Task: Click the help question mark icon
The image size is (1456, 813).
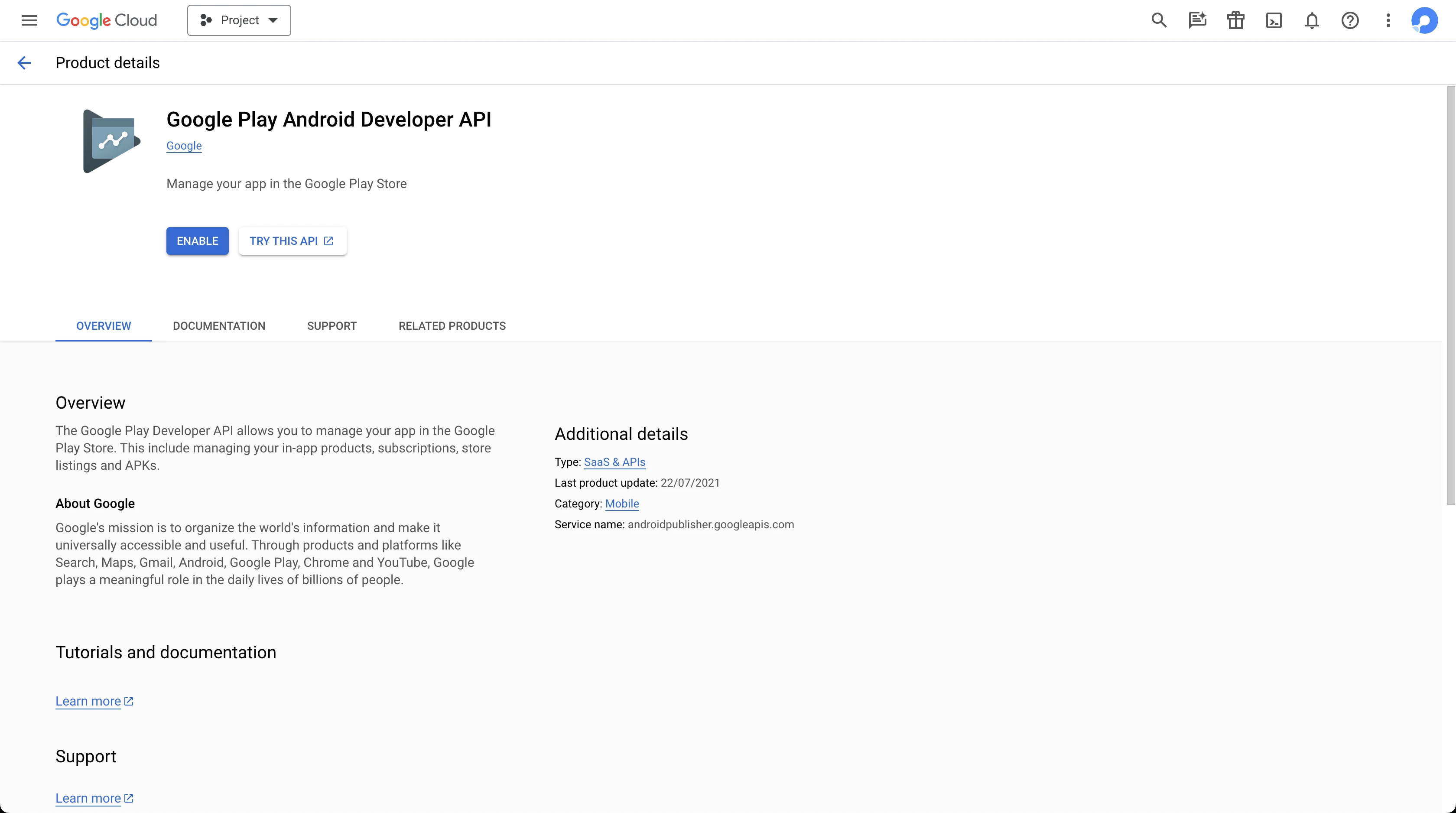Action: tap(1350, 20)
